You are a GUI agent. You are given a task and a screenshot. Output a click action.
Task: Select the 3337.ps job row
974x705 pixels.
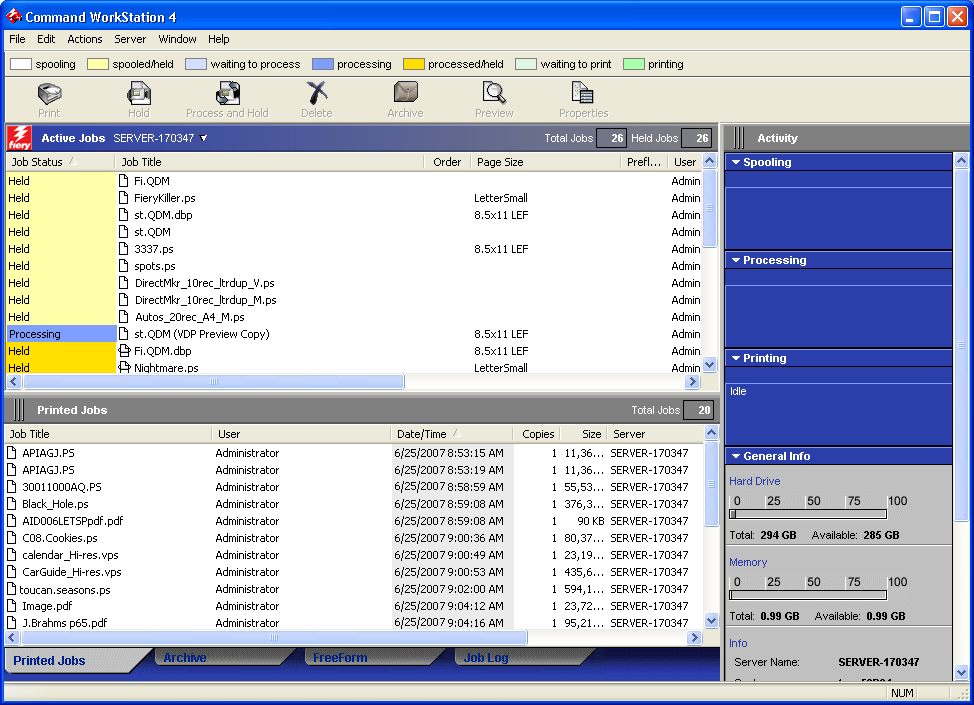click(354, 248)
